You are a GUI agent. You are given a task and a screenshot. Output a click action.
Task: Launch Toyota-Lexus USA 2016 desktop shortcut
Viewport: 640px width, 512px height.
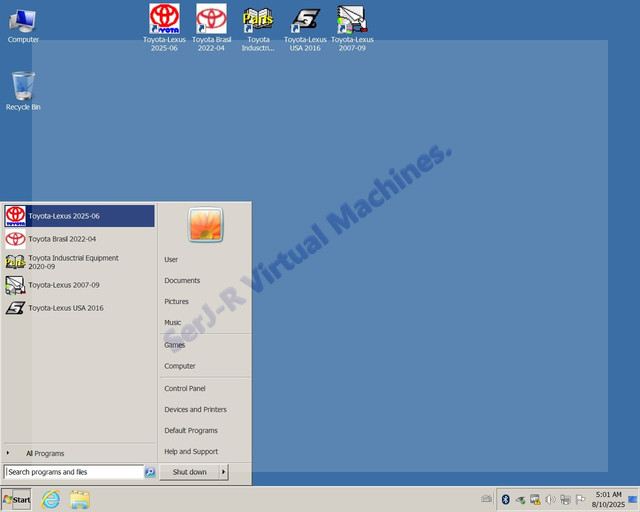[x=305, y=28]
